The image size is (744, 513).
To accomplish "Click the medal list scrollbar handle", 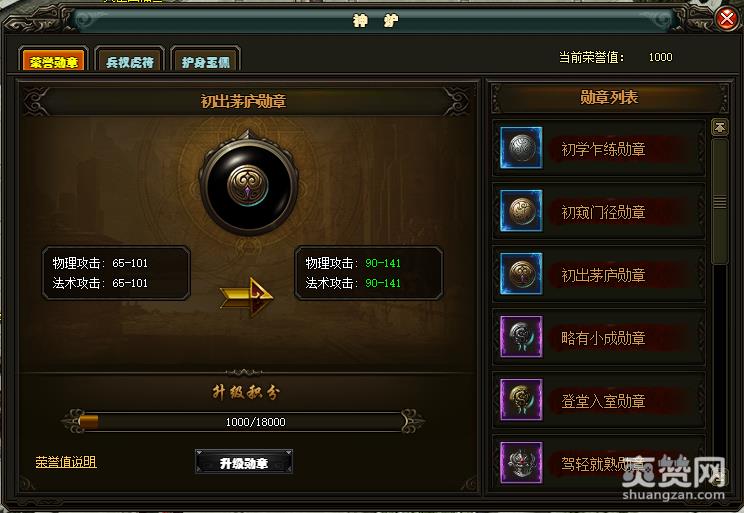I will click(x=720, y=202).
